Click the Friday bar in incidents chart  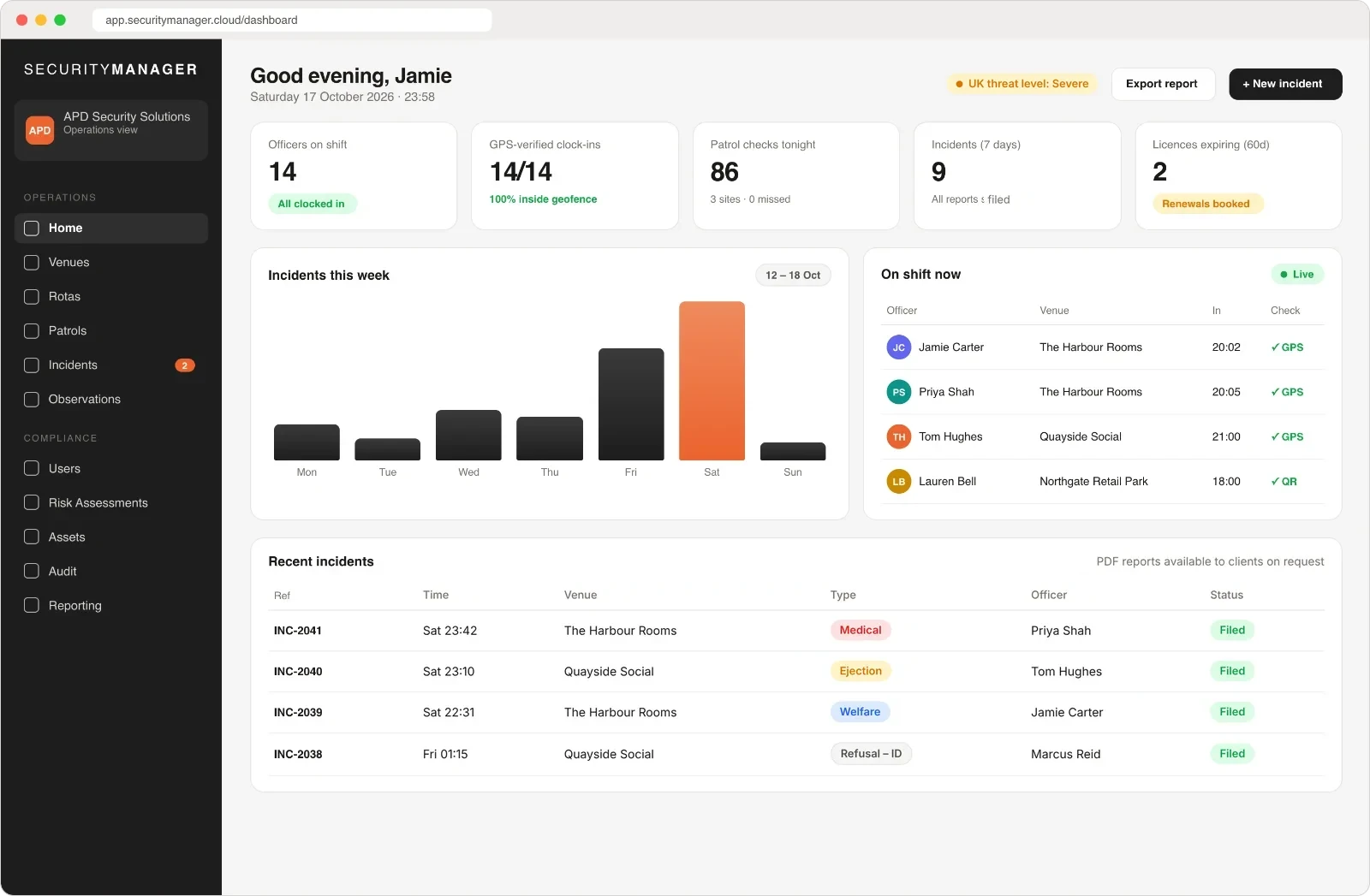tap(631, 404)
